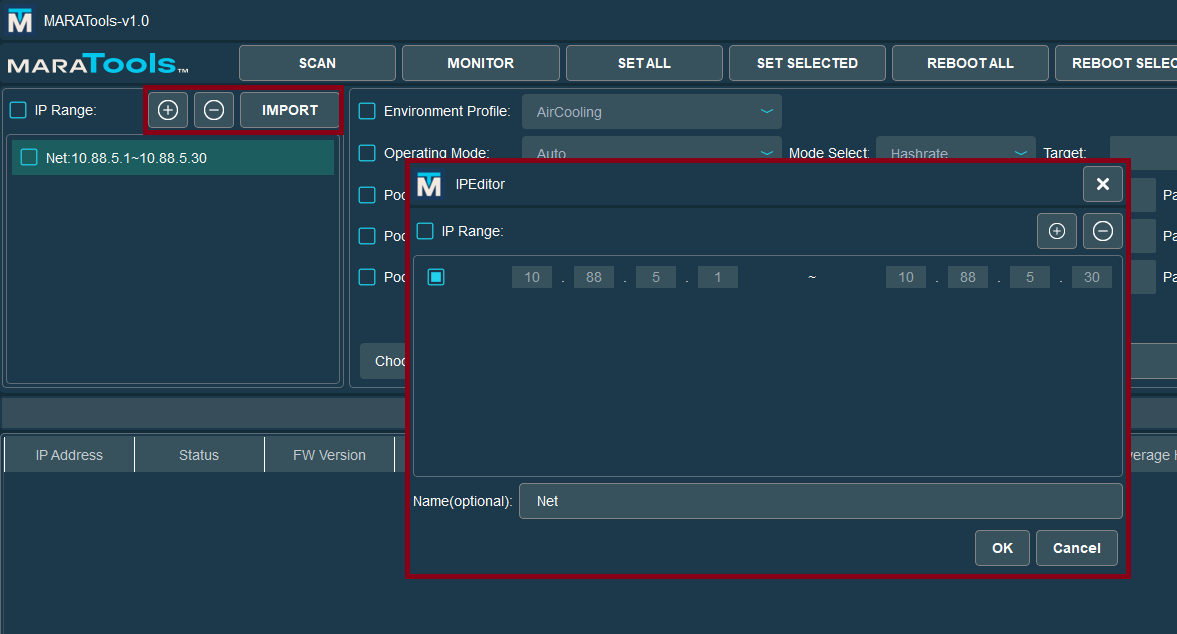
Task: Click the REBOOT ALL button
Action: pyautogui.click(x=971, y=63)
